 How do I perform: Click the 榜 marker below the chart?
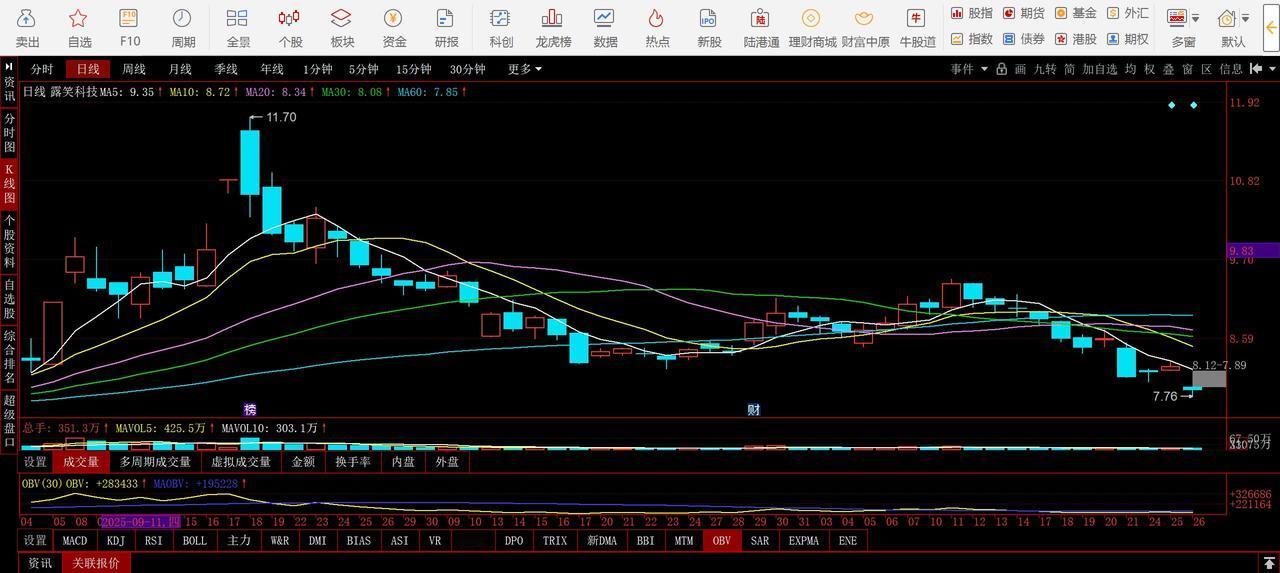click(250, 409)
